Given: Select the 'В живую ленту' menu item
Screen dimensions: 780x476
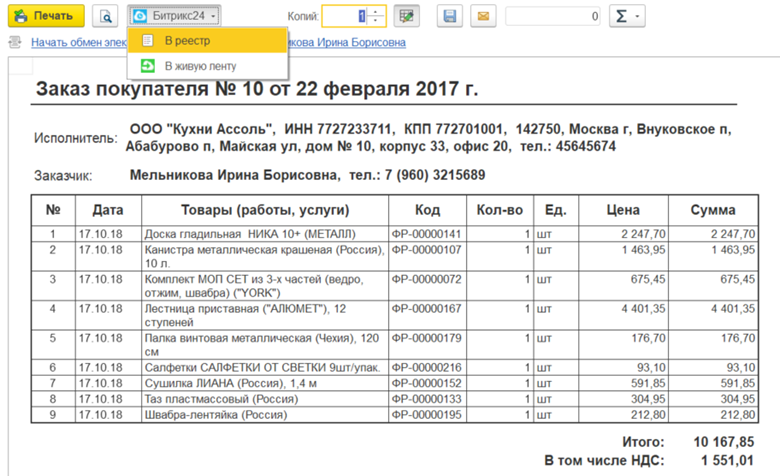Looking at the screenshot, I should [208, 66].
